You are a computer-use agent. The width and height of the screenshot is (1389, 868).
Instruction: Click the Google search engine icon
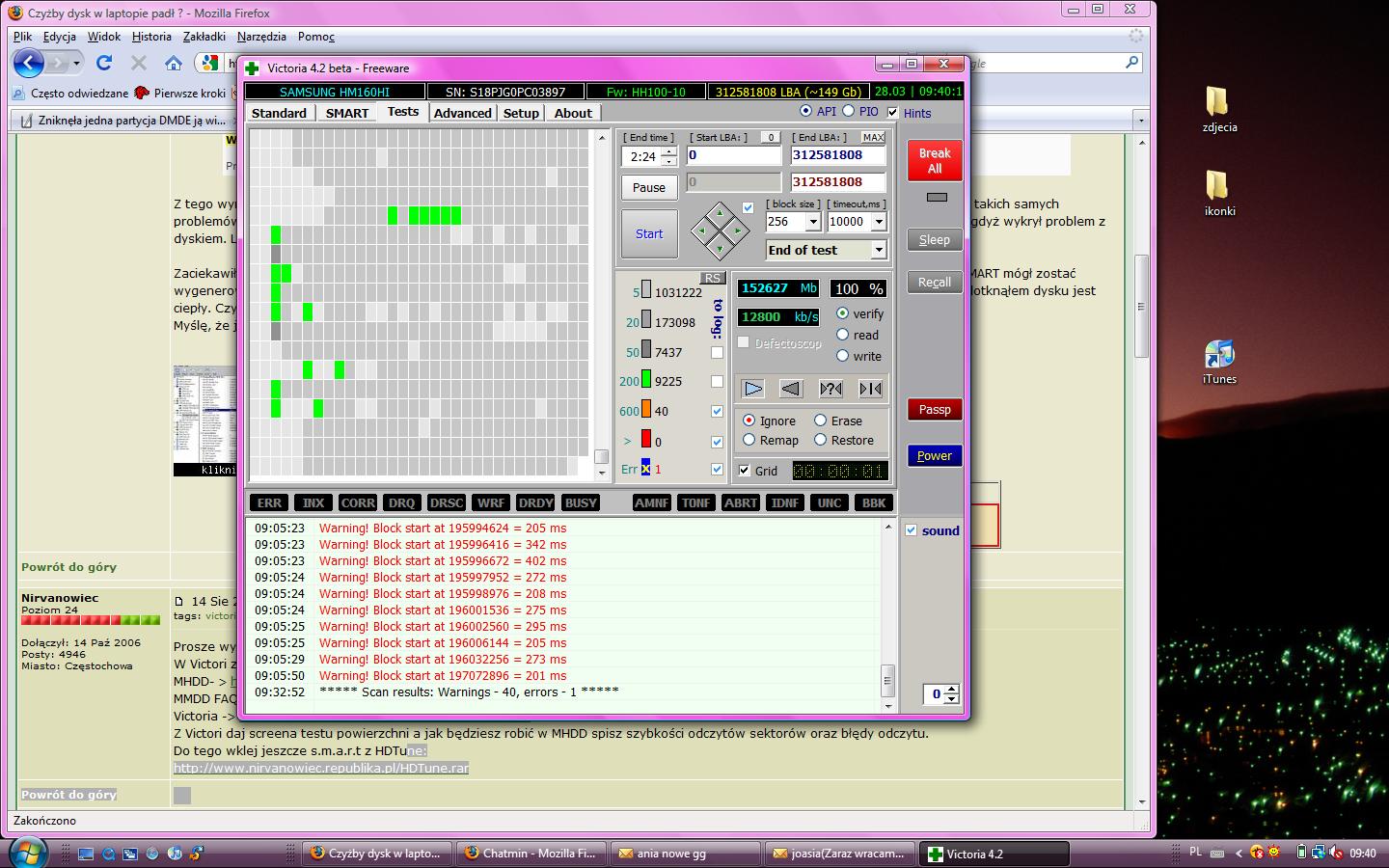pos(208,63)
